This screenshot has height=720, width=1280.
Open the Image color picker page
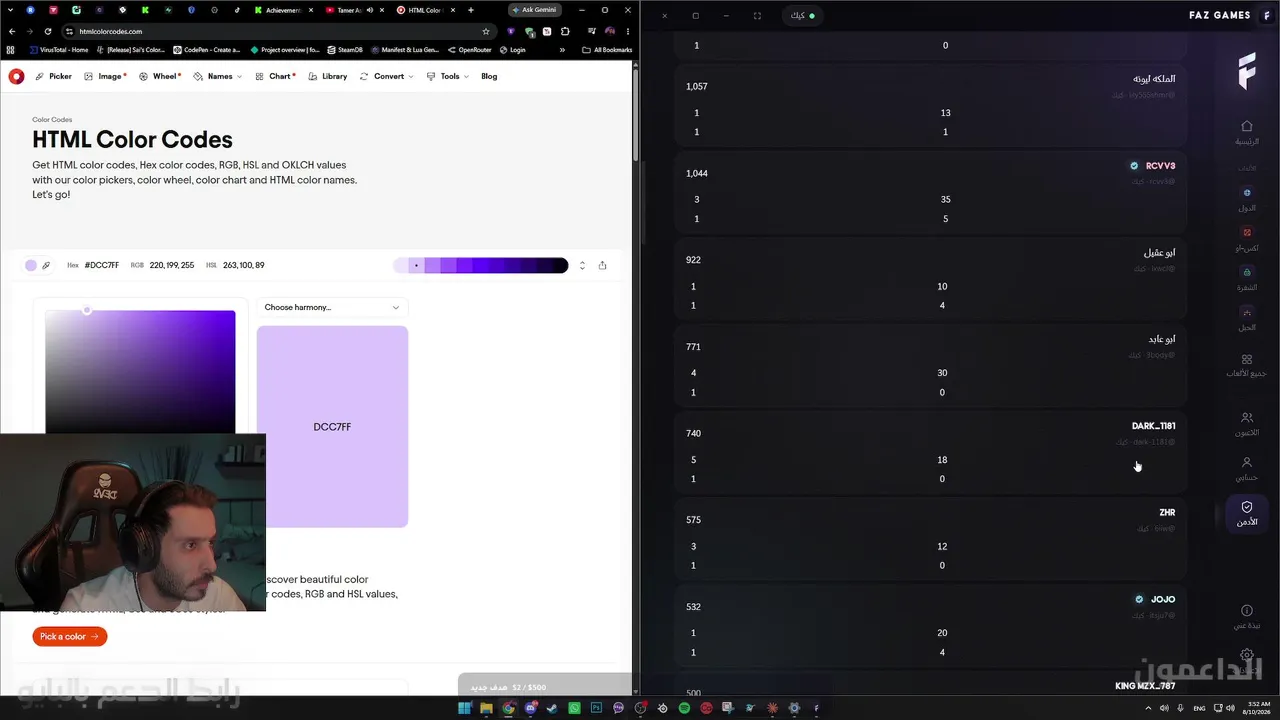105,76
